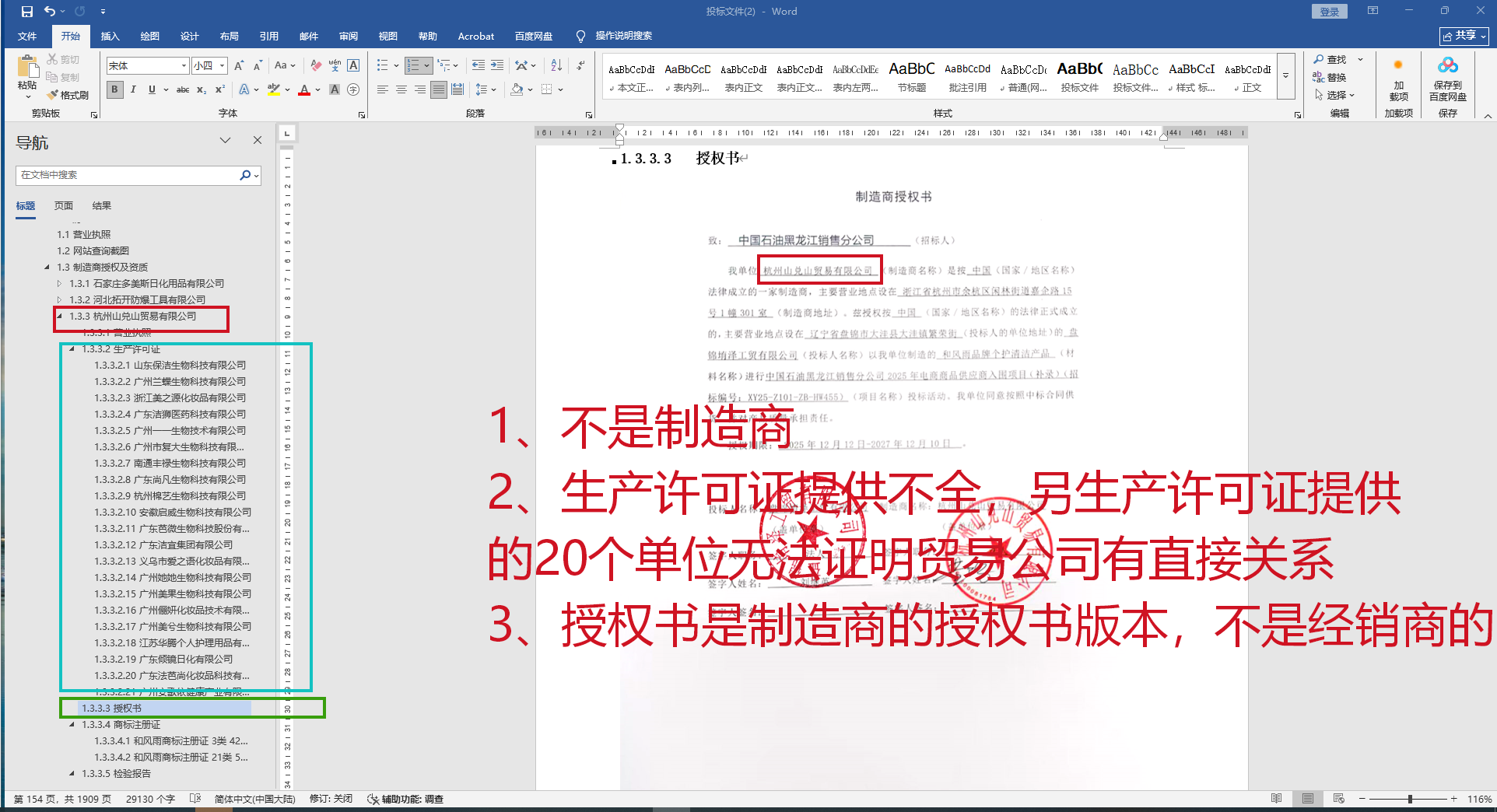Click the 共享 share button
Image resolution: width=1497 pixels, height=812 pixels.
pyautogui.click(x=1464, y=36)
